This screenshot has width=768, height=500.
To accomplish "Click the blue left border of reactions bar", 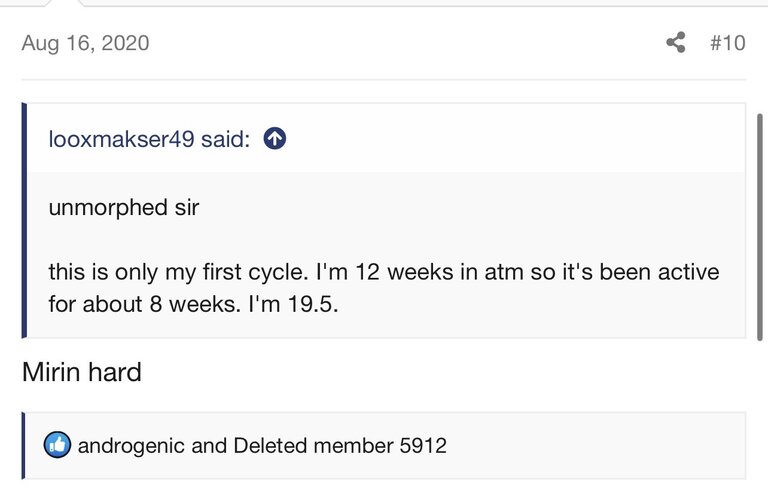I will click(23, 446).
